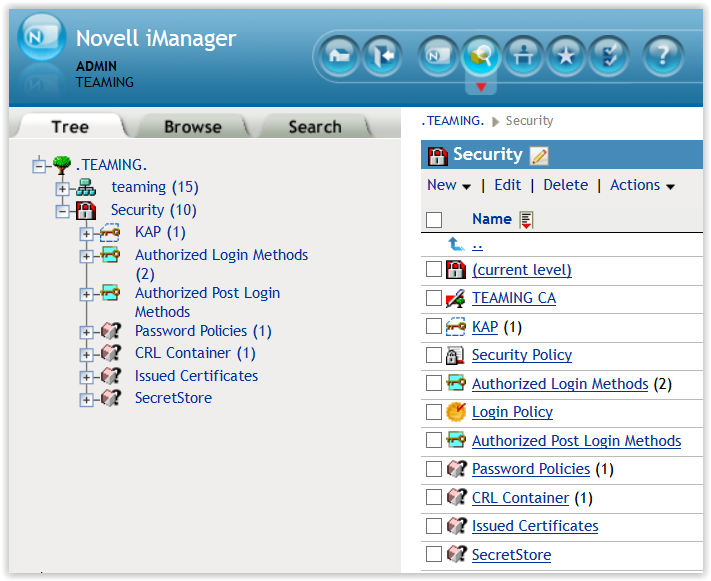The height and width of the screenshot is (581, 711).
Task: Click the Home toolbar icon
Action: 339,56
